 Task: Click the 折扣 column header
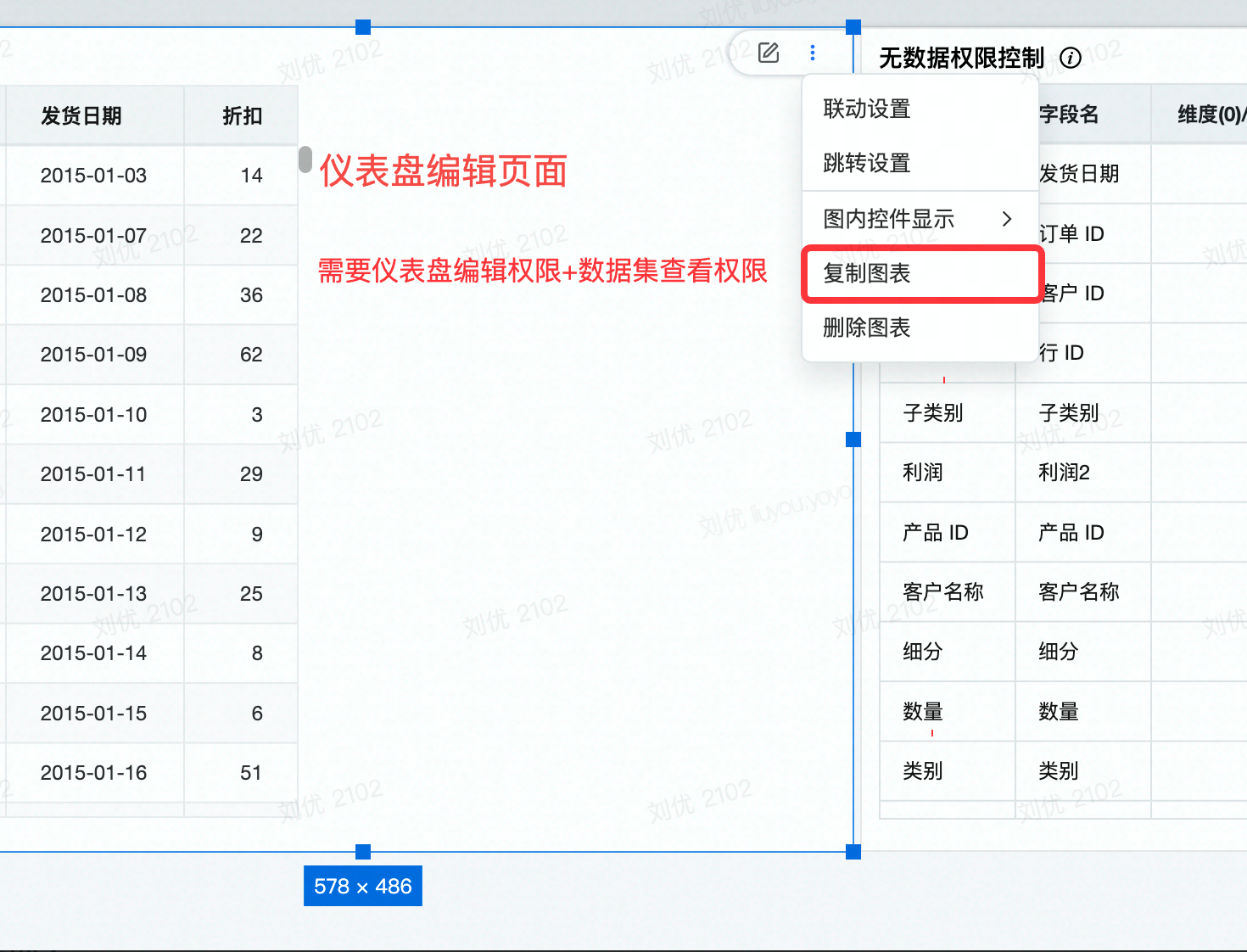point(242,115)
